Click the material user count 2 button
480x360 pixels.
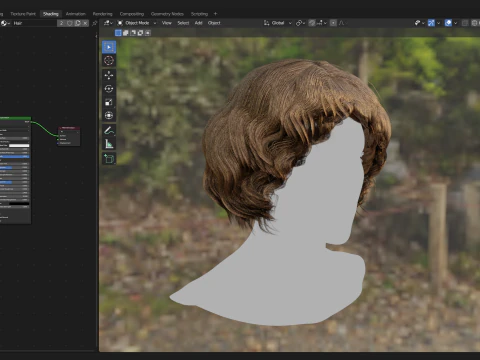61,23
